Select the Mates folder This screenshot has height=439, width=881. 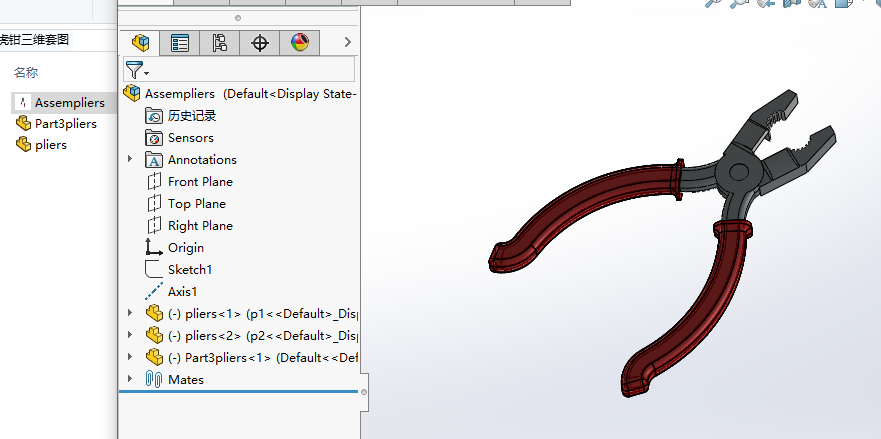pyautogui.click(x=185, y=380)
